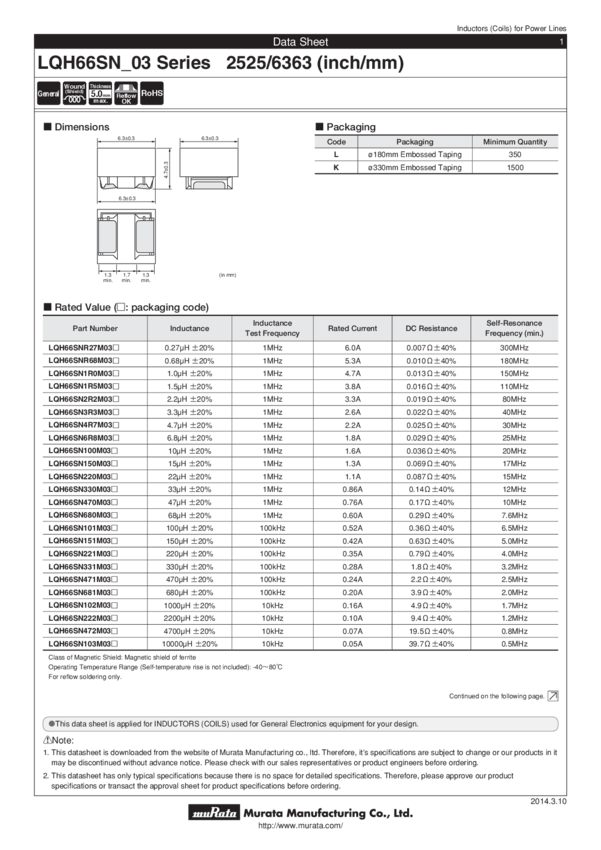Image resolution: width=601 pixels, height=850 pixels.
Task: Select part number LQH66SN470M03
Action: click(83, 503)
